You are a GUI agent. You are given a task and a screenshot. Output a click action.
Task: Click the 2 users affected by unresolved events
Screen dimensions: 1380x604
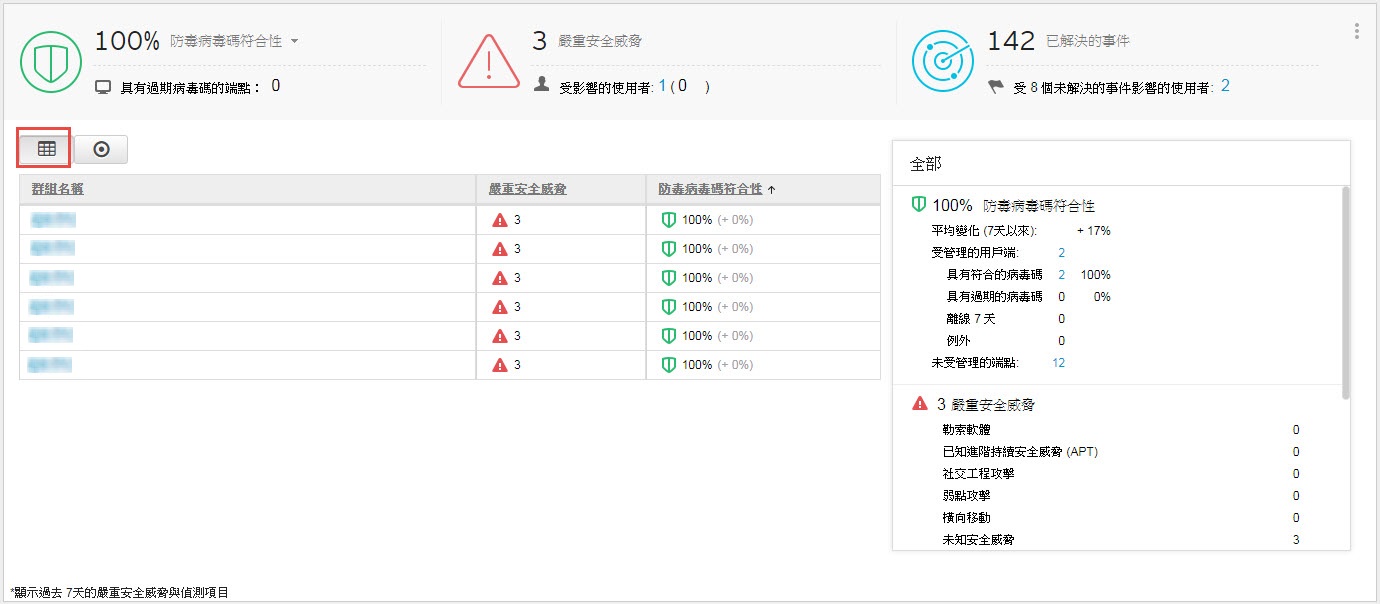click(1225, 86)
